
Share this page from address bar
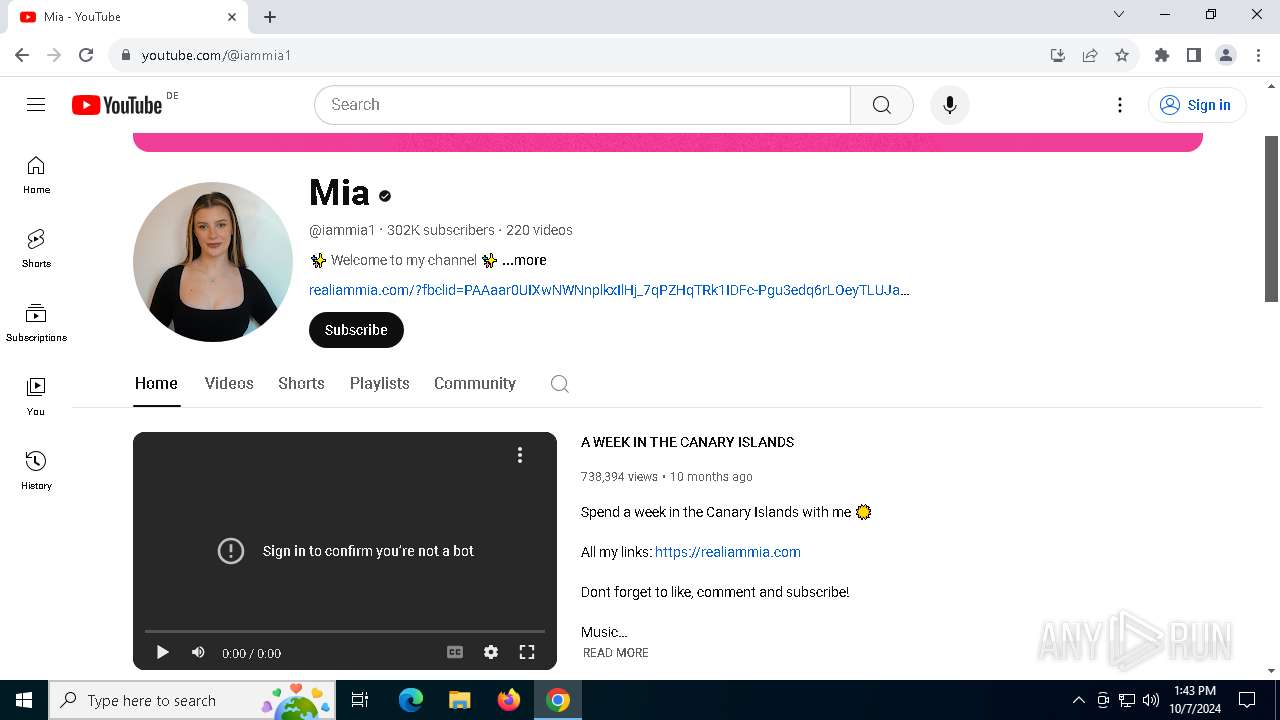1090,55
